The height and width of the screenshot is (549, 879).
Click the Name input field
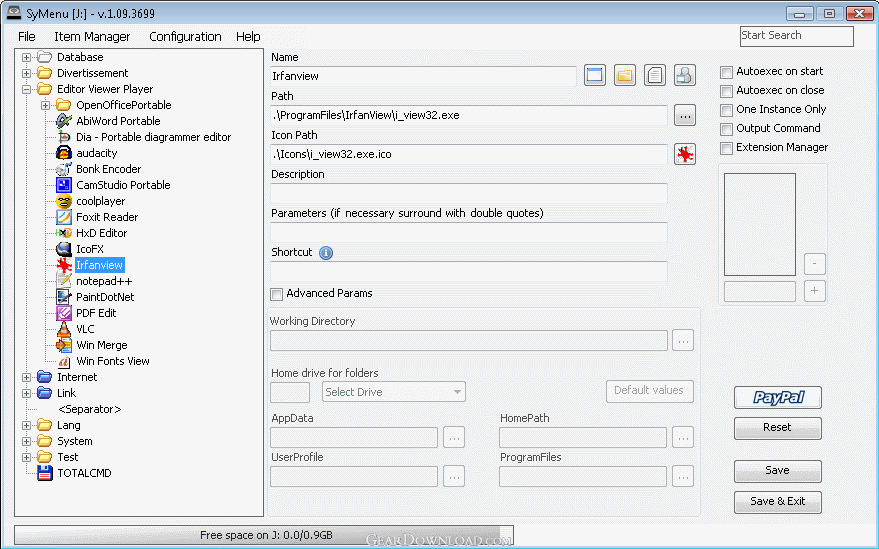[423, 76]
